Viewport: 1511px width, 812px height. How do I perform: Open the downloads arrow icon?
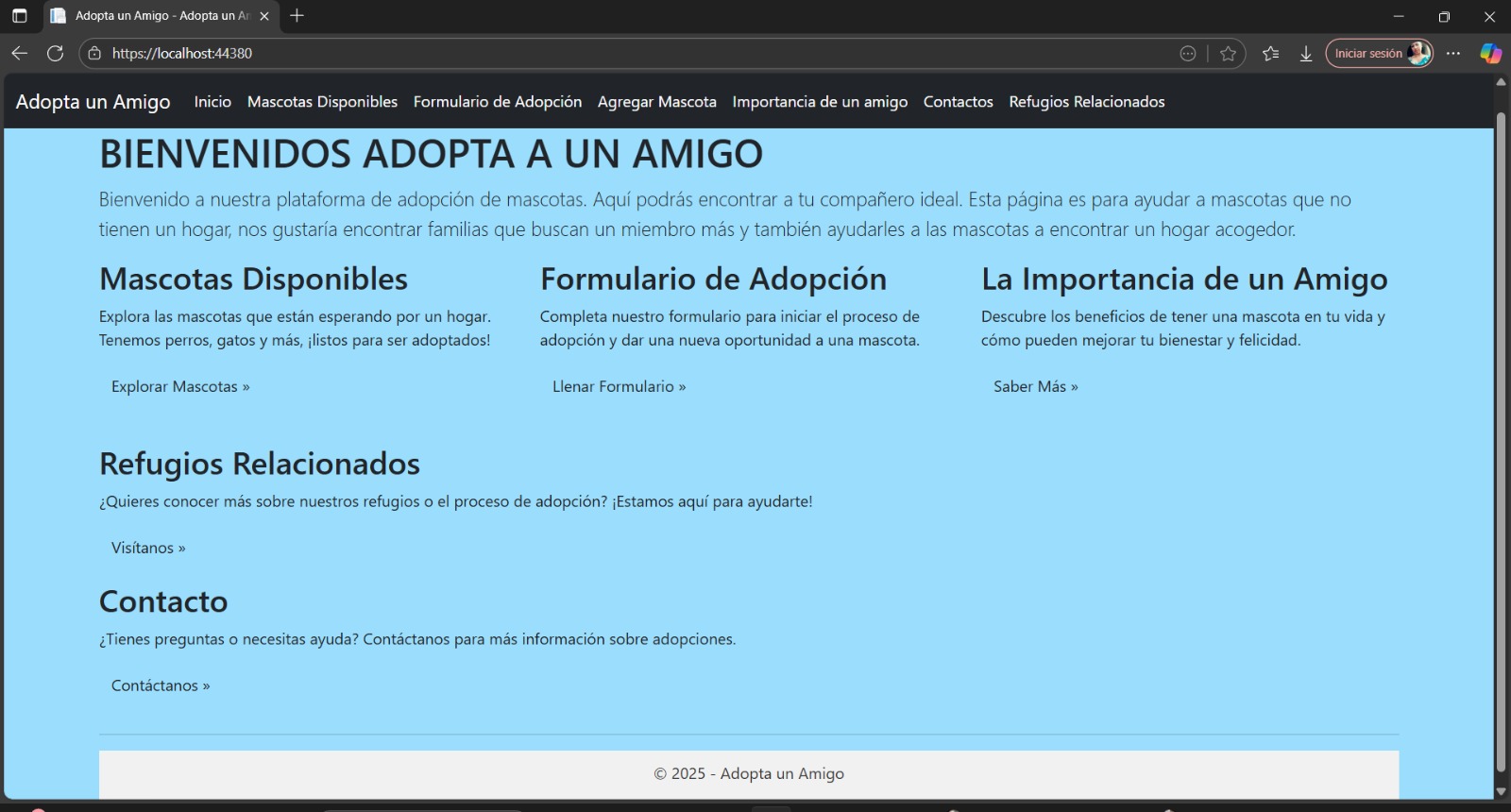pos(1306,54)
